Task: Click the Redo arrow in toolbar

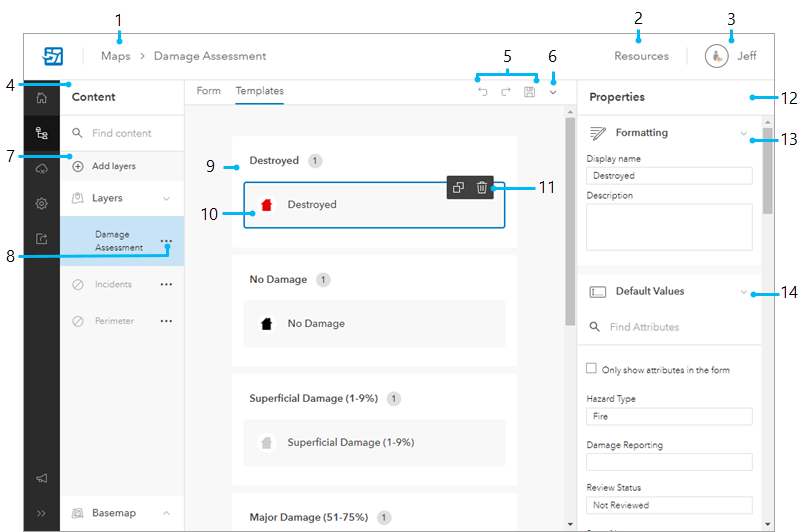Action: click(x=506, y=92)
